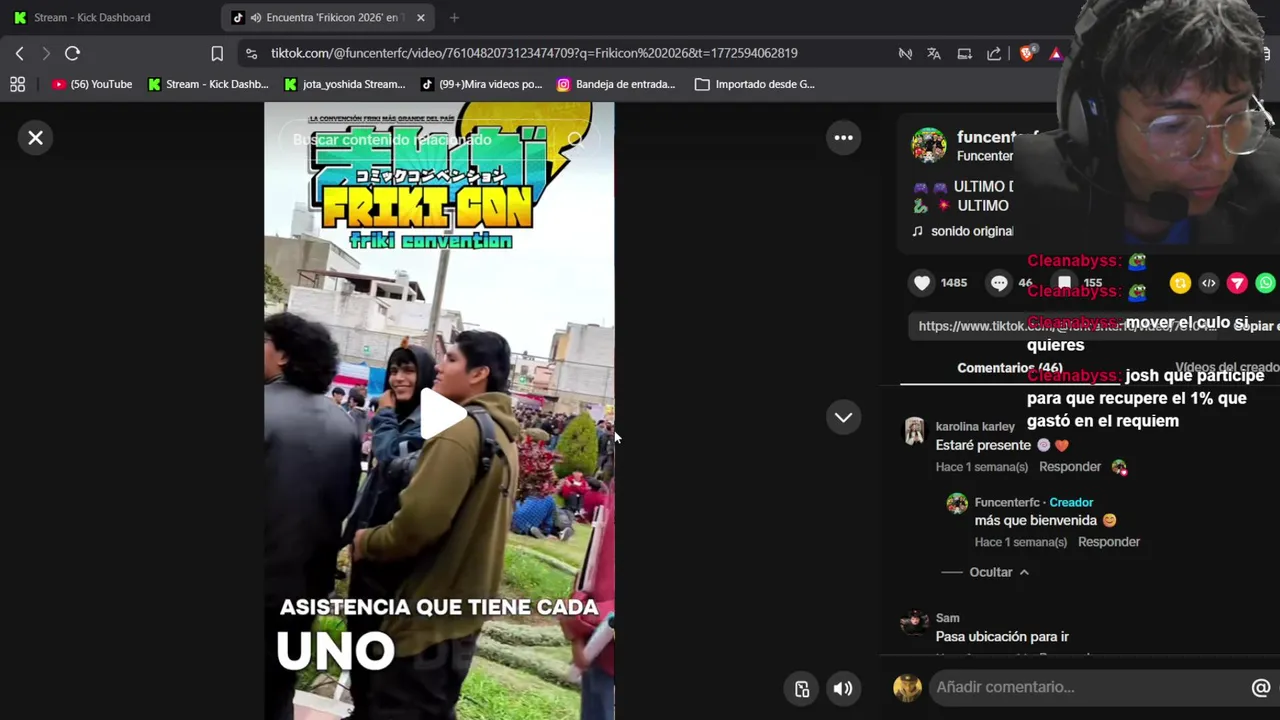Go back to the previous page

(x=19, y=53)
